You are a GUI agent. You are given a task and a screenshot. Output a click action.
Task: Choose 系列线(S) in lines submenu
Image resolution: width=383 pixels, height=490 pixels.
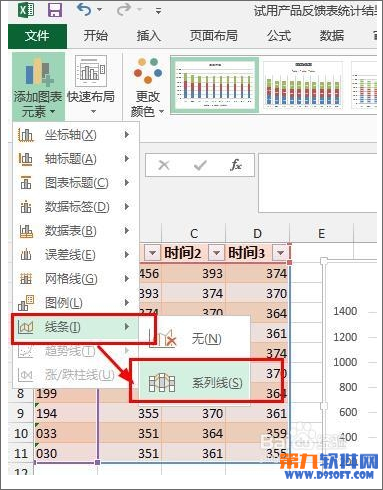[194, 382]
